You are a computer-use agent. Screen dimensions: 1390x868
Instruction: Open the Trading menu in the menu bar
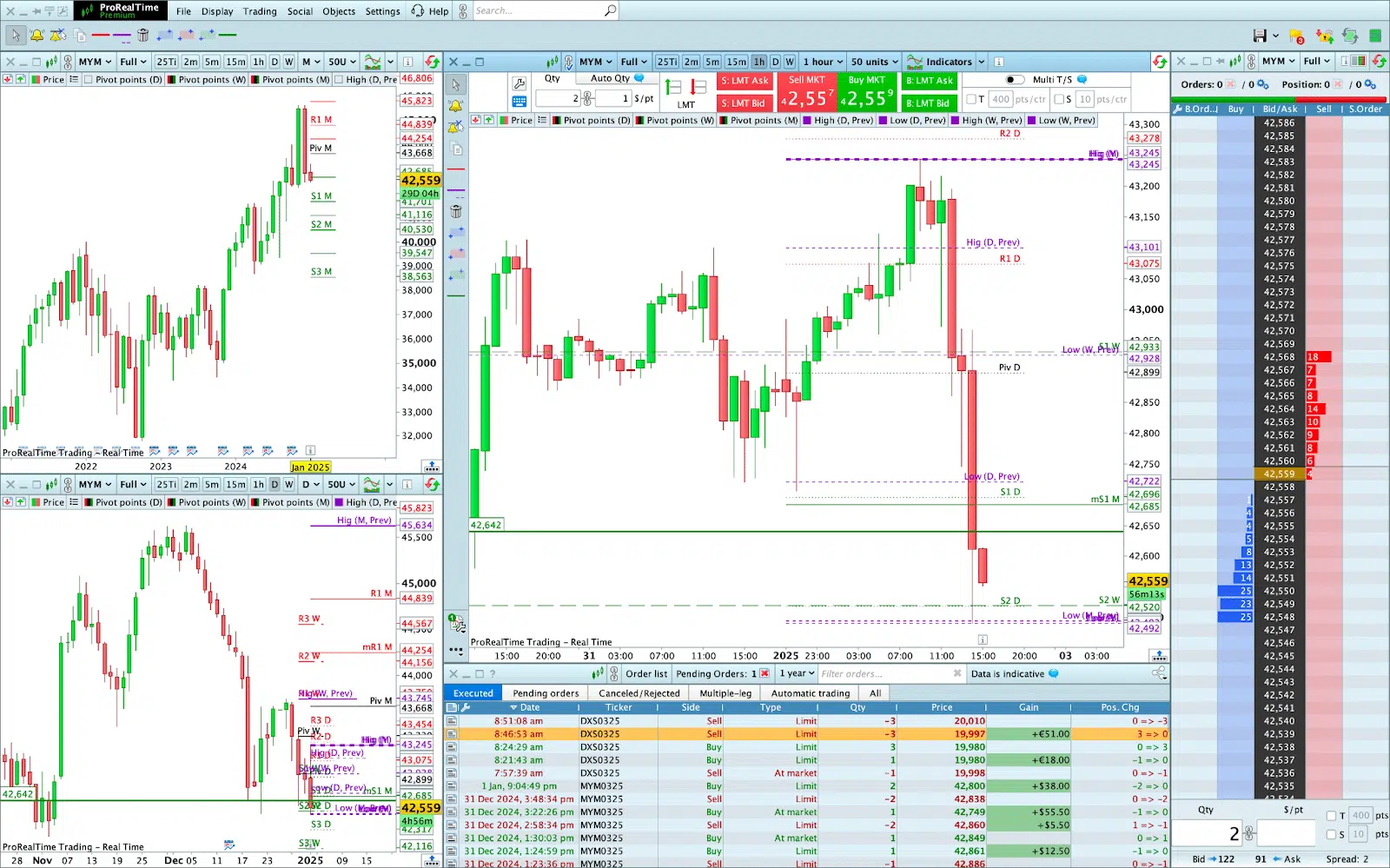[260, 10]
